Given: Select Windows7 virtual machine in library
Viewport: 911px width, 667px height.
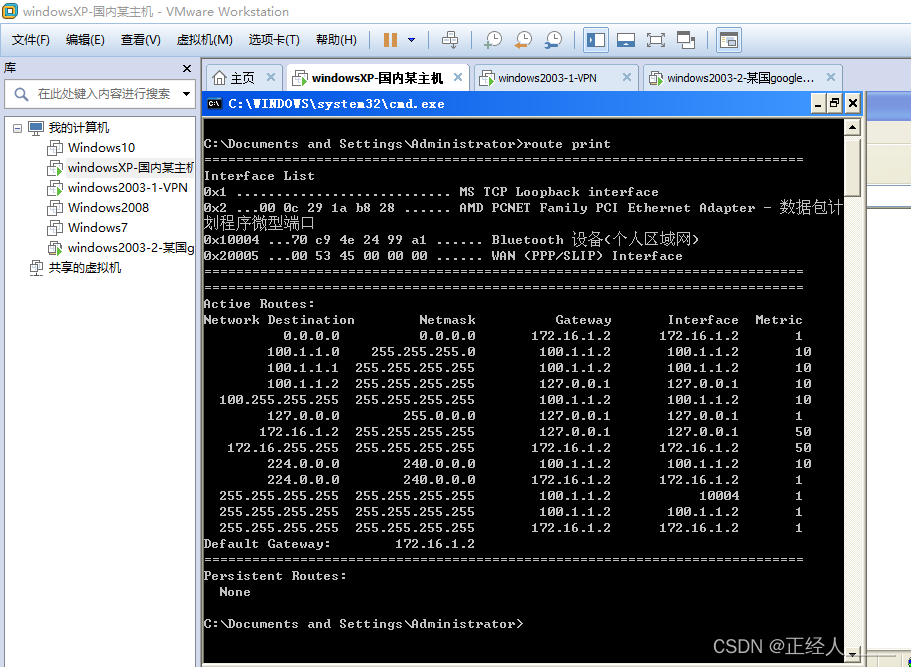Looking at the screenshot, I should tap(97, 227).
